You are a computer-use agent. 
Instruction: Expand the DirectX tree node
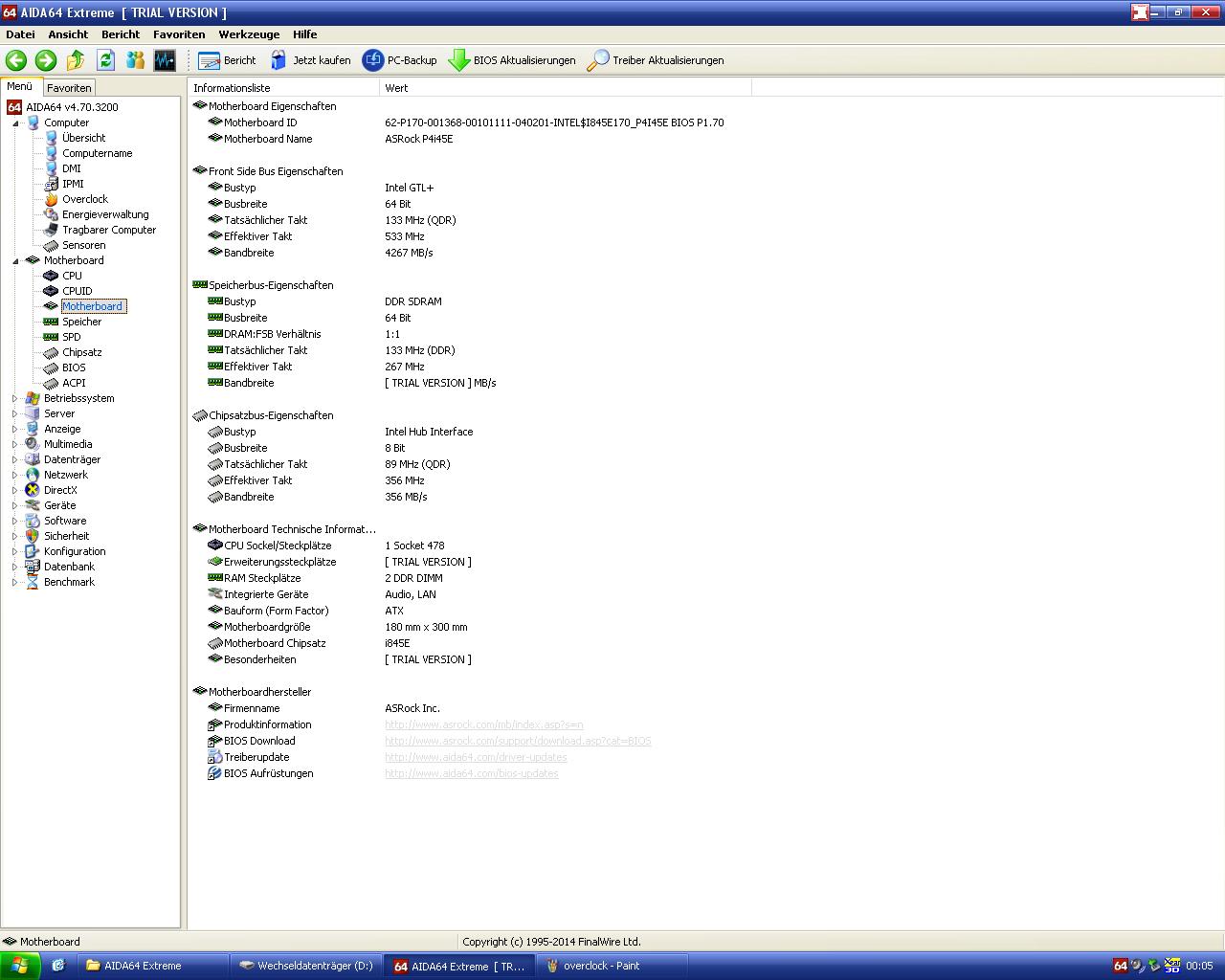15,490
